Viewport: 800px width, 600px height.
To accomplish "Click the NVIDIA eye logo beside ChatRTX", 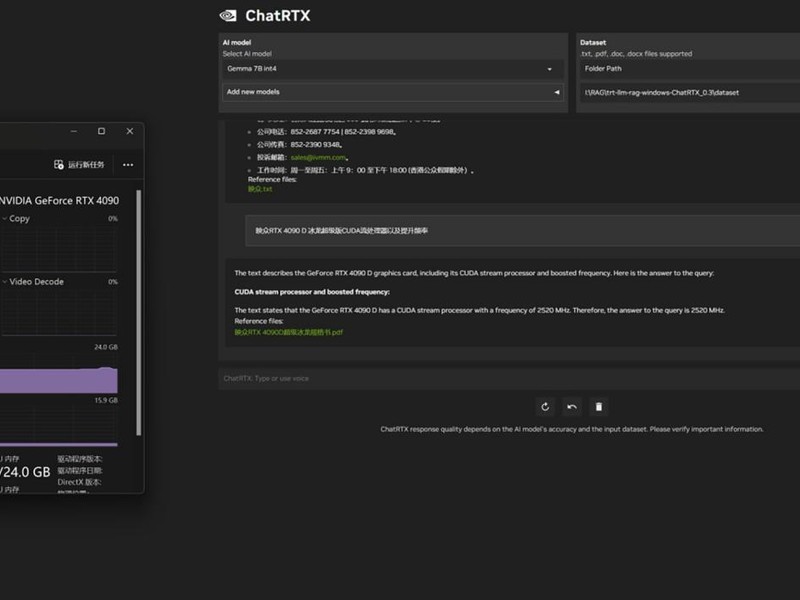I will 228,16.
